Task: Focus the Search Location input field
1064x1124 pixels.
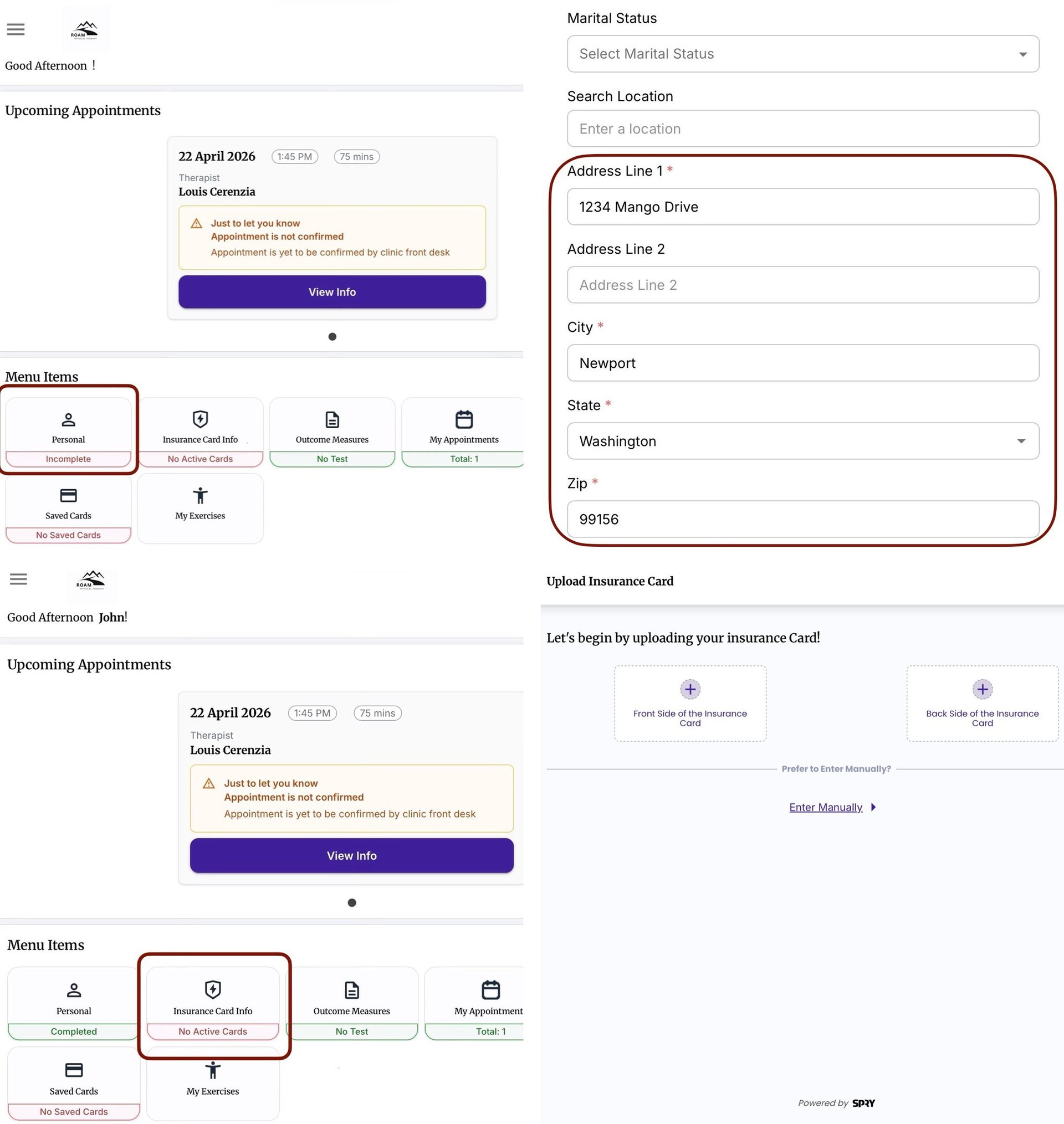Action: 802,129
